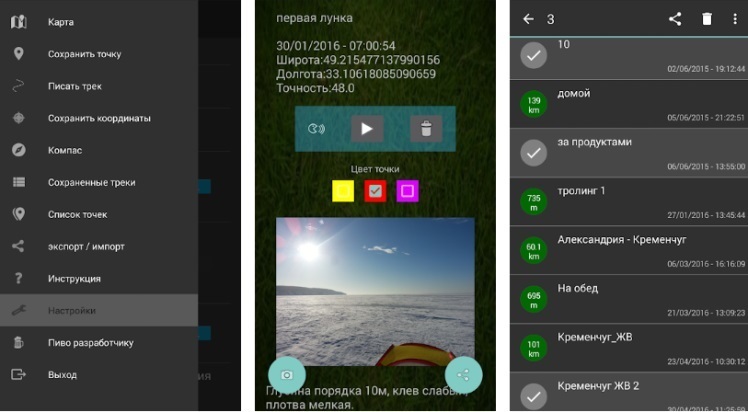
Task: Tap the date 30/01/2016 - 07:00:54
Action: pyautogui.click(x=336, y=46)
